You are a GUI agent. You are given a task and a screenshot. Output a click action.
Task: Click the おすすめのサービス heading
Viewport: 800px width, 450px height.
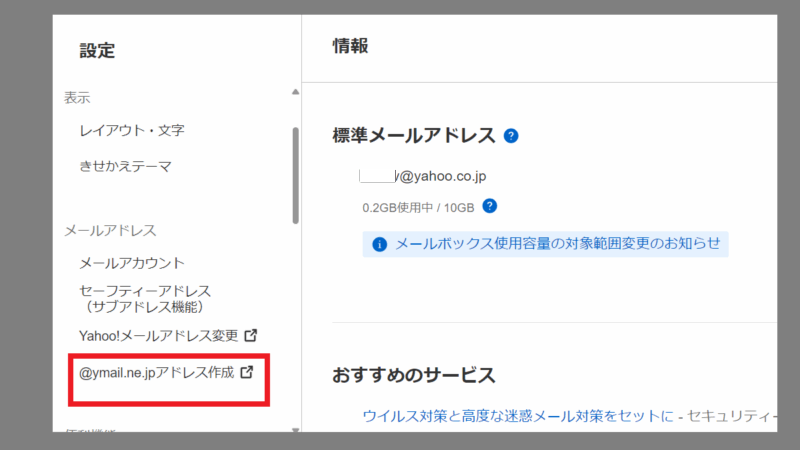point(414,375)
